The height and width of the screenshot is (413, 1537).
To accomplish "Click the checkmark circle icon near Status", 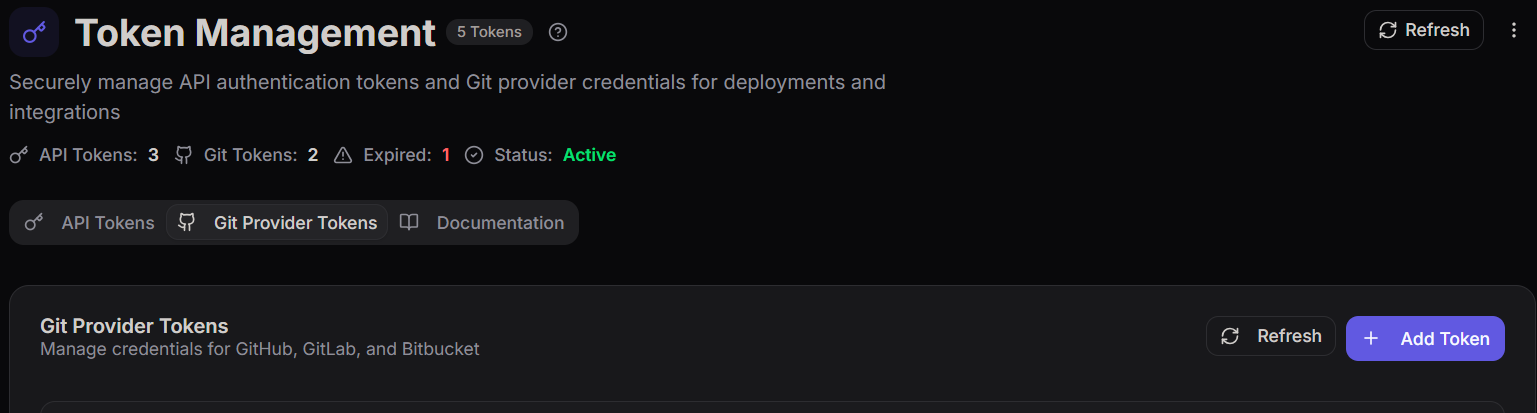I will 474,155.
